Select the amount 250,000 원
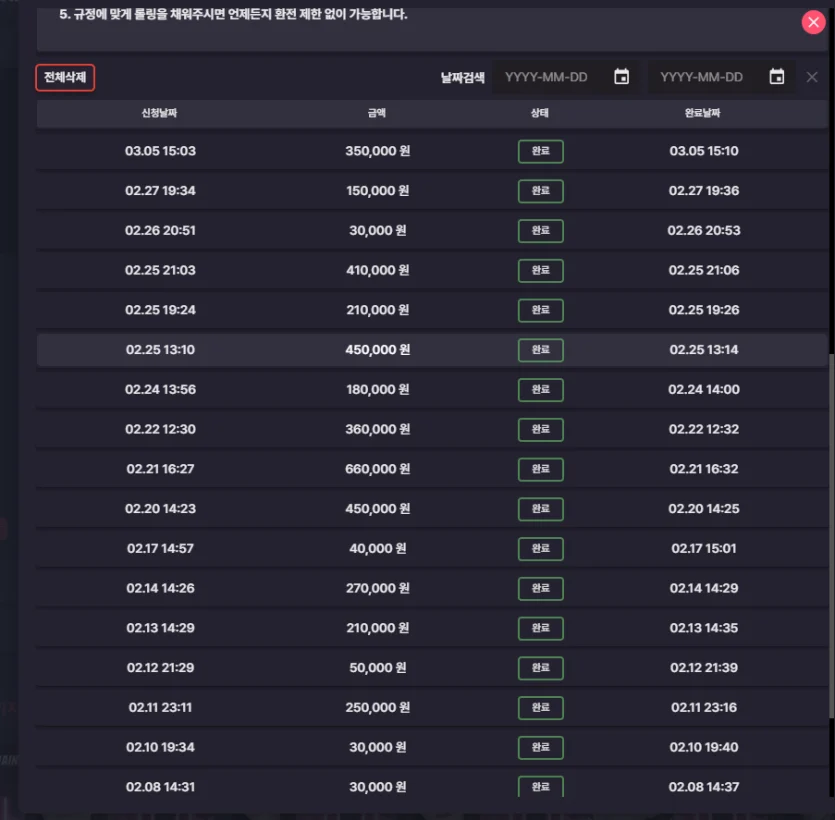Viewport: 835px width, 820px height. (x=378, y=708)
